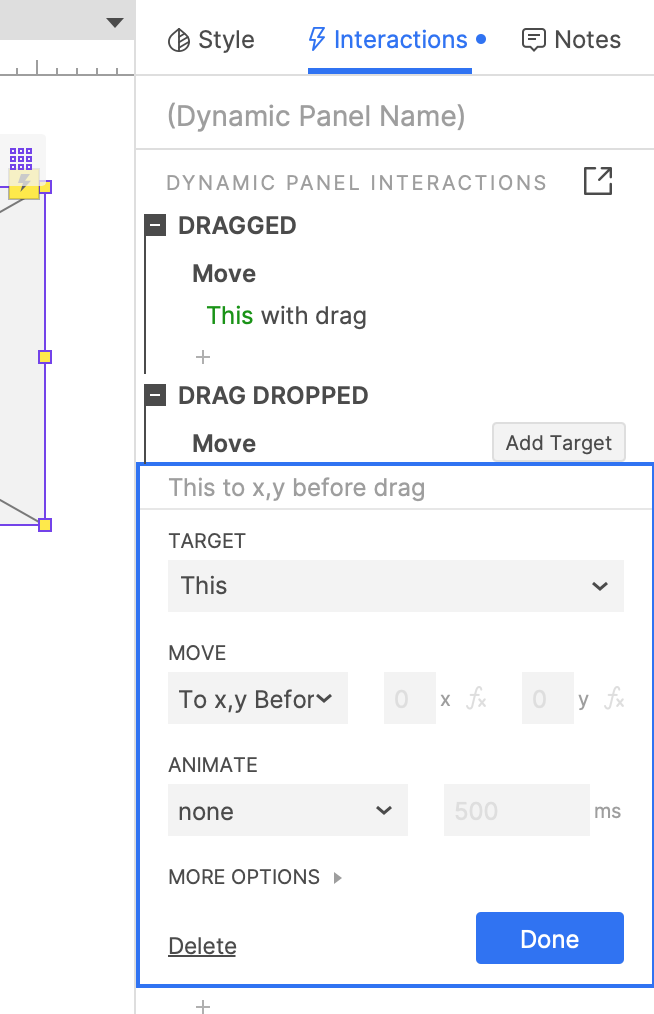This screenshot has height=1014, width=654.
Task: Collapse the DRAGGED event
Action: 155,226
